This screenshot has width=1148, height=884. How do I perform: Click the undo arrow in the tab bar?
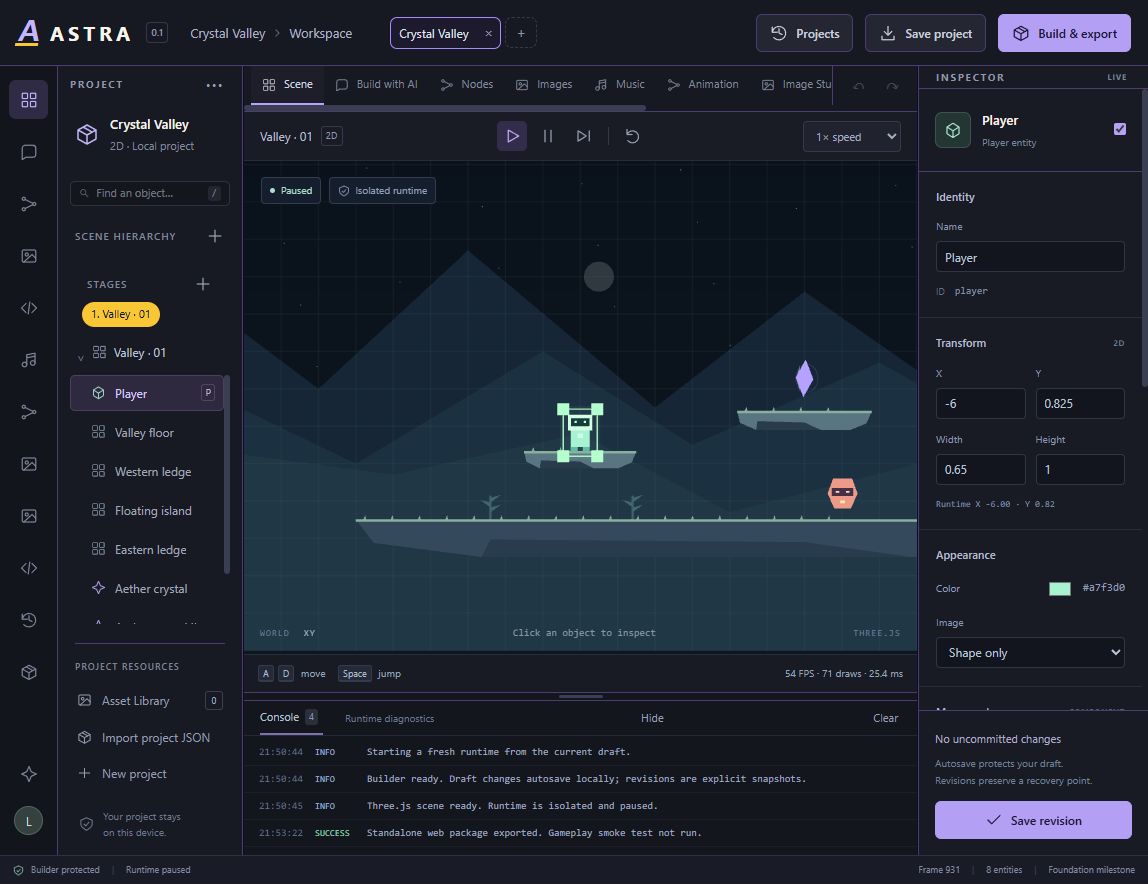tap(858, 86)
